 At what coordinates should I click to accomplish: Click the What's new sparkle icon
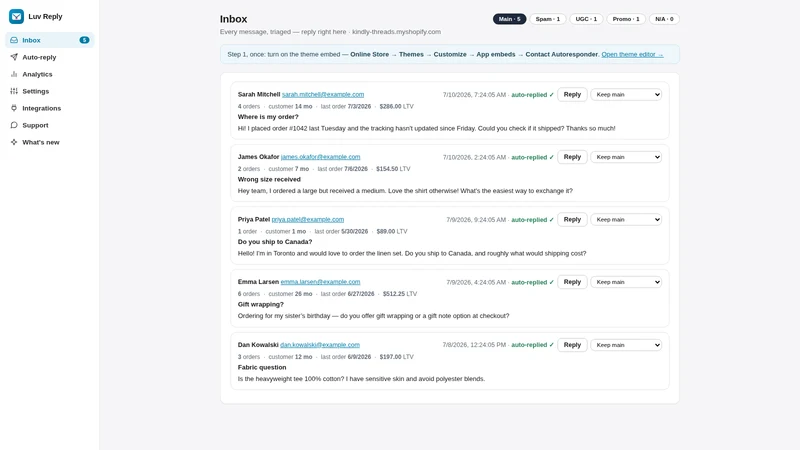pos(14,142)
